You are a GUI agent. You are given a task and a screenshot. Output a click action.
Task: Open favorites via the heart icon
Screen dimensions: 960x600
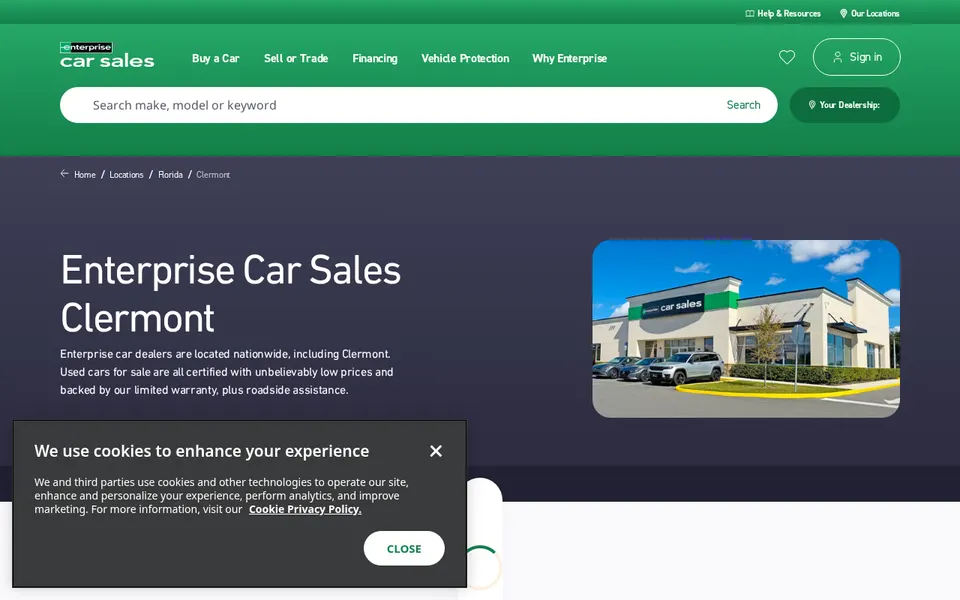(787, 57)
